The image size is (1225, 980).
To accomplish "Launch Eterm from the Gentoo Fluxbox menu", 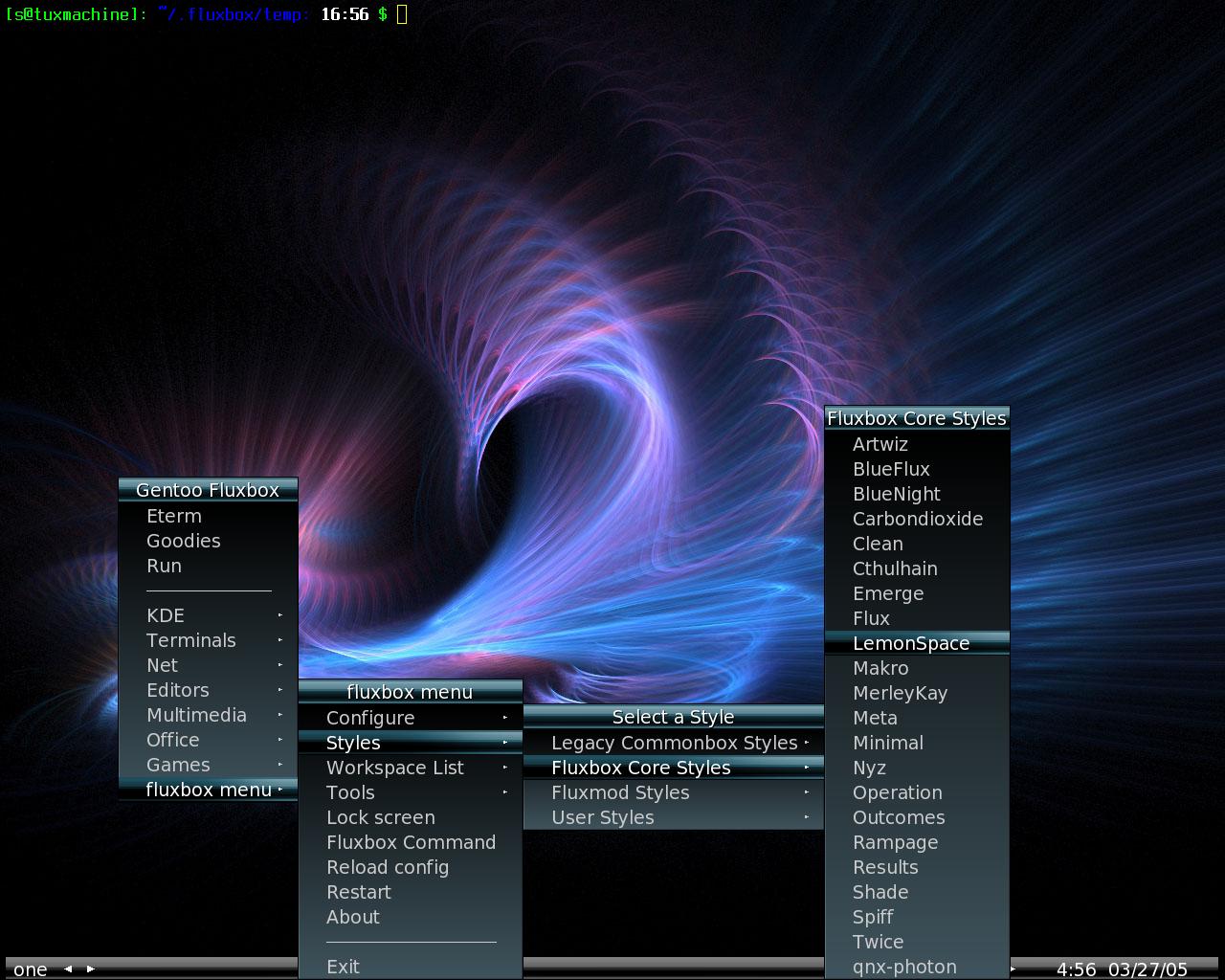I will [209, 516].
